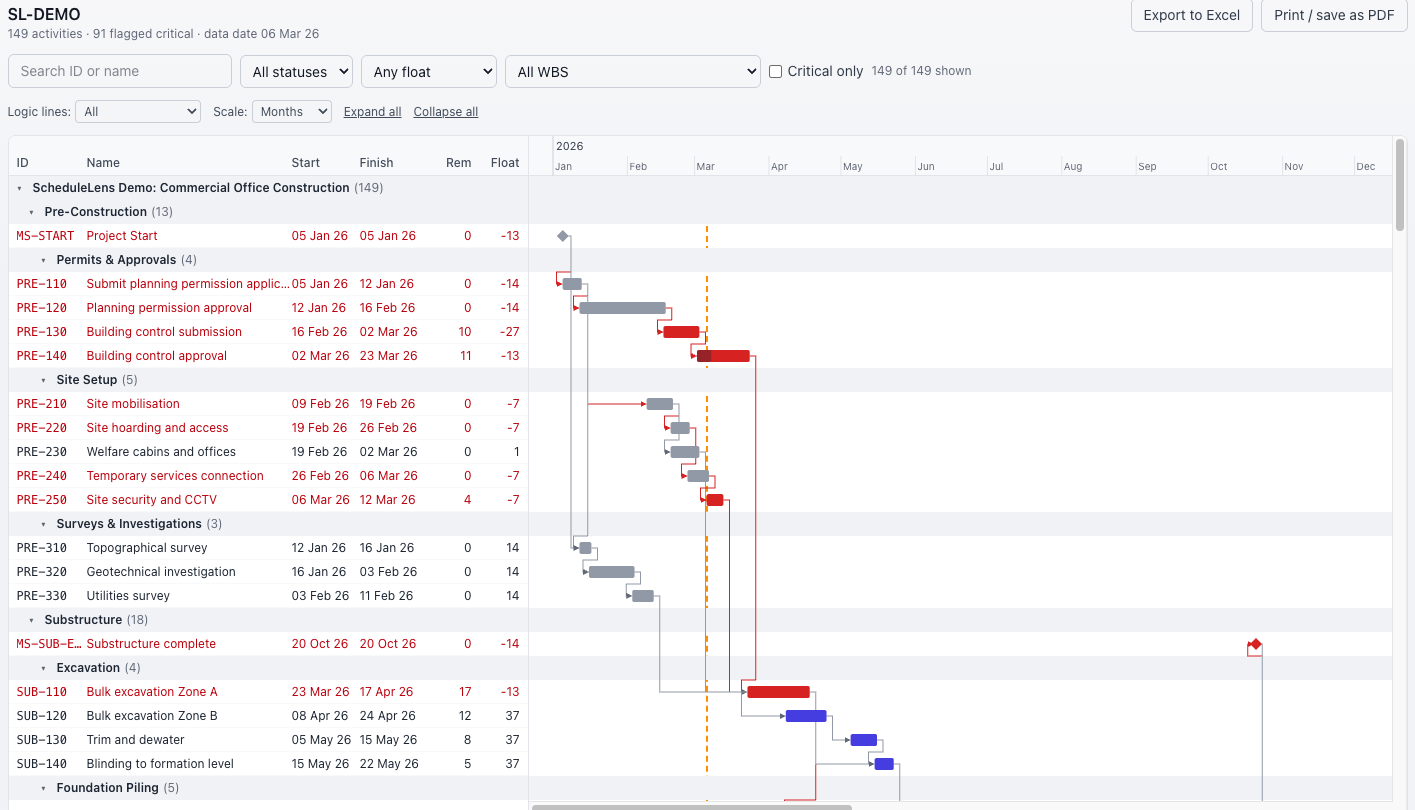This screenshot has height=810, width=1415.
Task: Click Print / save as PDF button
Action: (x=1334, y=15)
